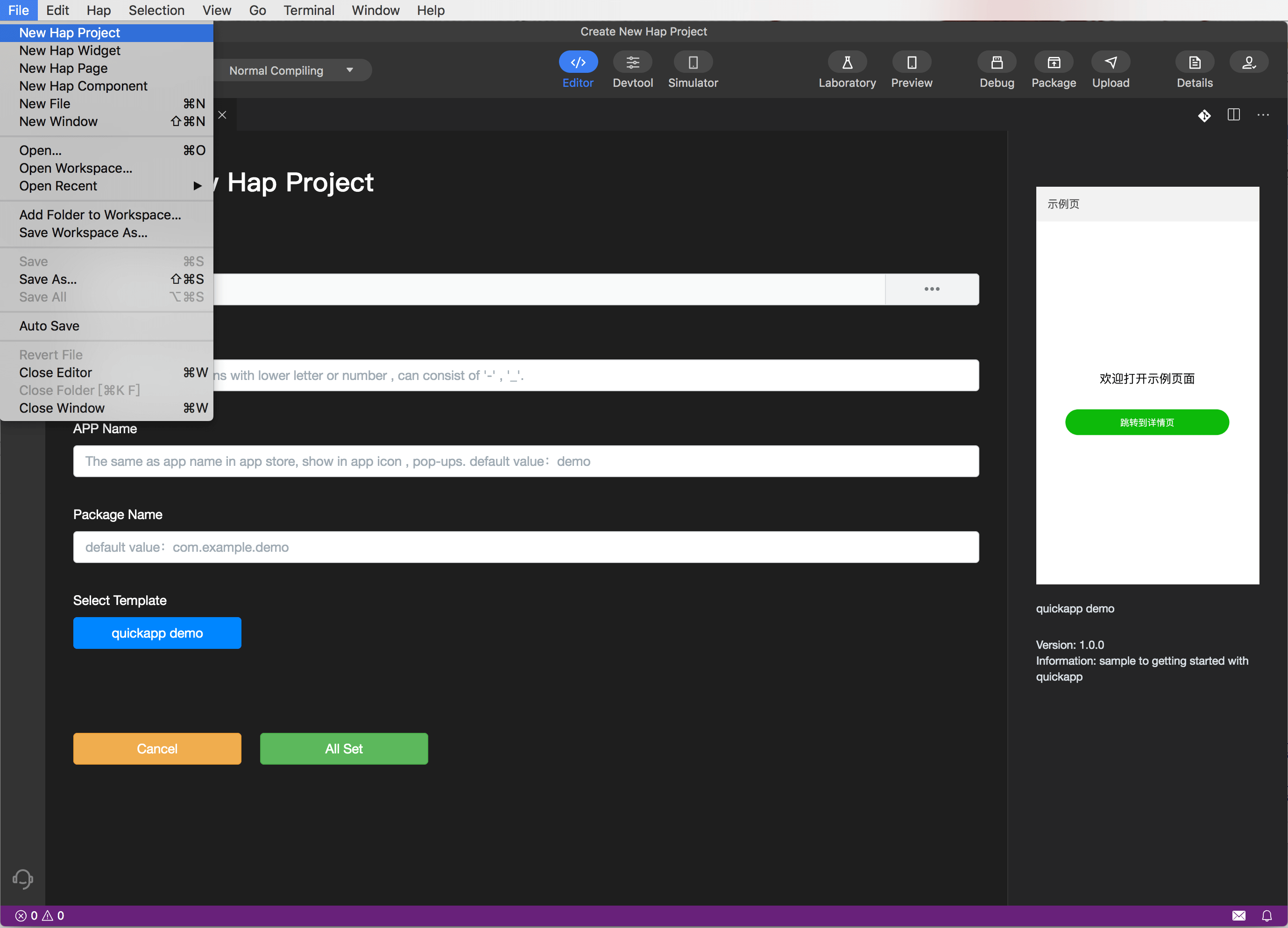Click the project path input field

pyautogui.click(x=549, y=289)
